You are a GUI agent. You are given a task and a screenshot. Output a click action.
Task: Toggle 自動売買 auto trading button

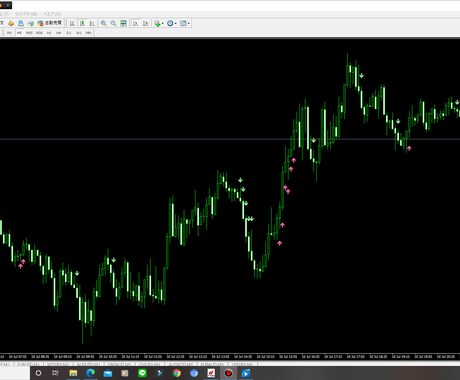coord(50,23)
